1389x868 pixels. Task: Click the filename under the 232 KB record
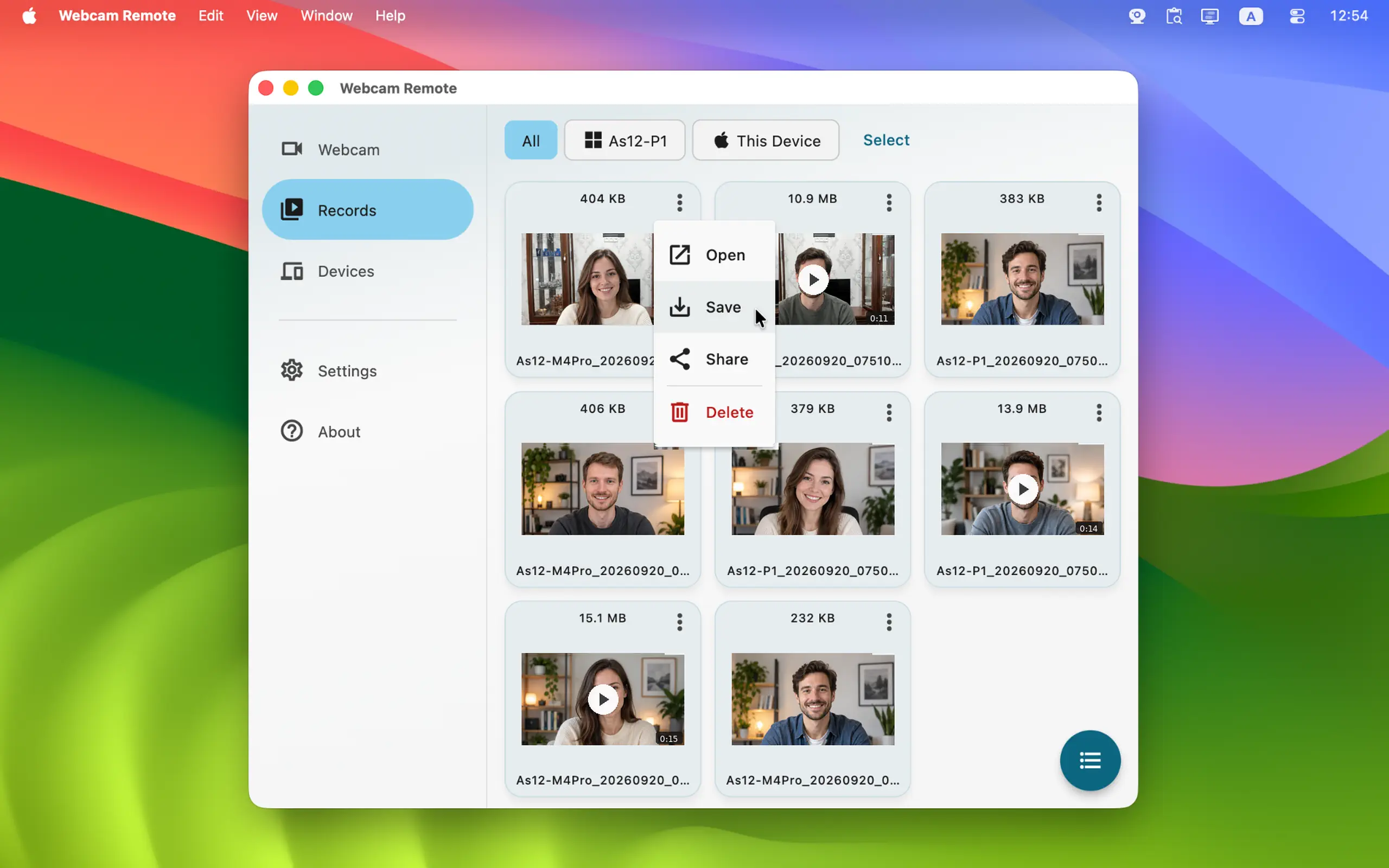point(812,780)
